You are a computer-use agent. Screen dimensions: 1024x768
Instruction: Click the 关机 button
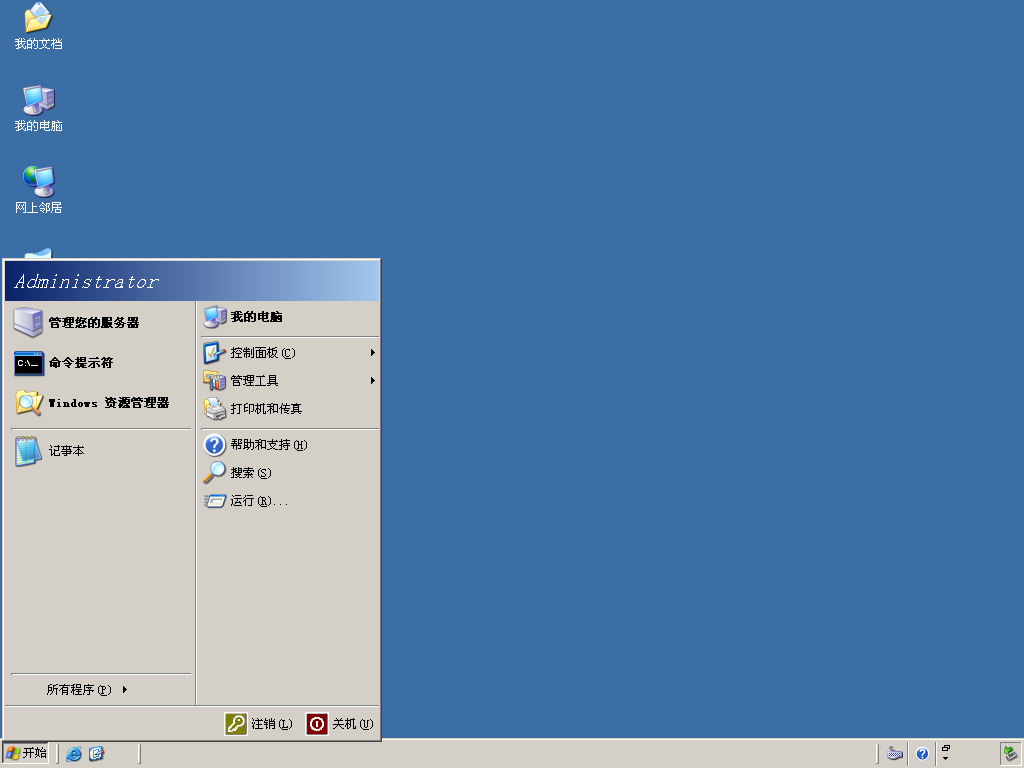pyautogui.click(x=340, y=724)
